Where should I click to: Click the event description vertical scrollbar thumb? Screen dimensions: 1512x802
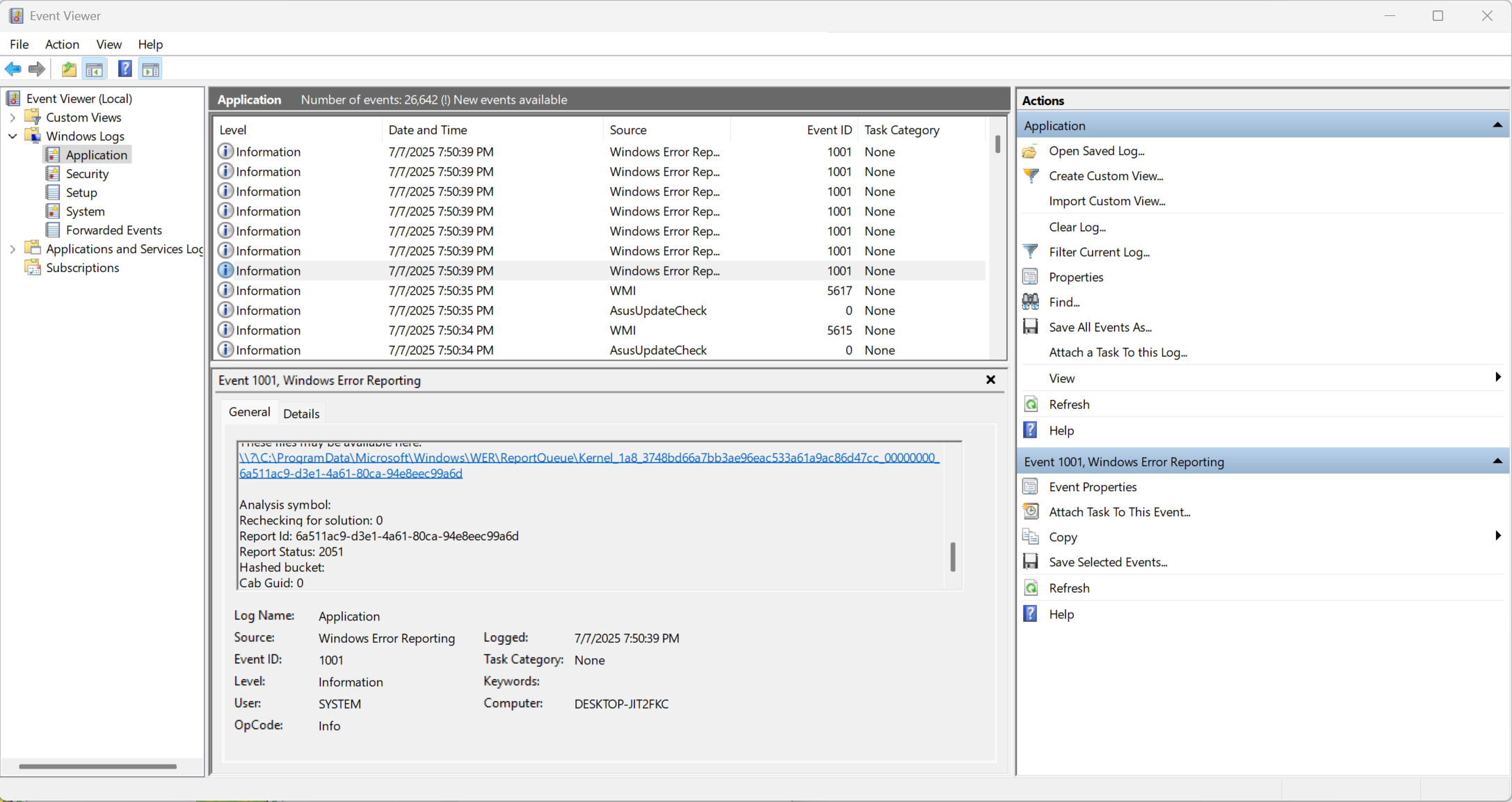click(953, 557)
